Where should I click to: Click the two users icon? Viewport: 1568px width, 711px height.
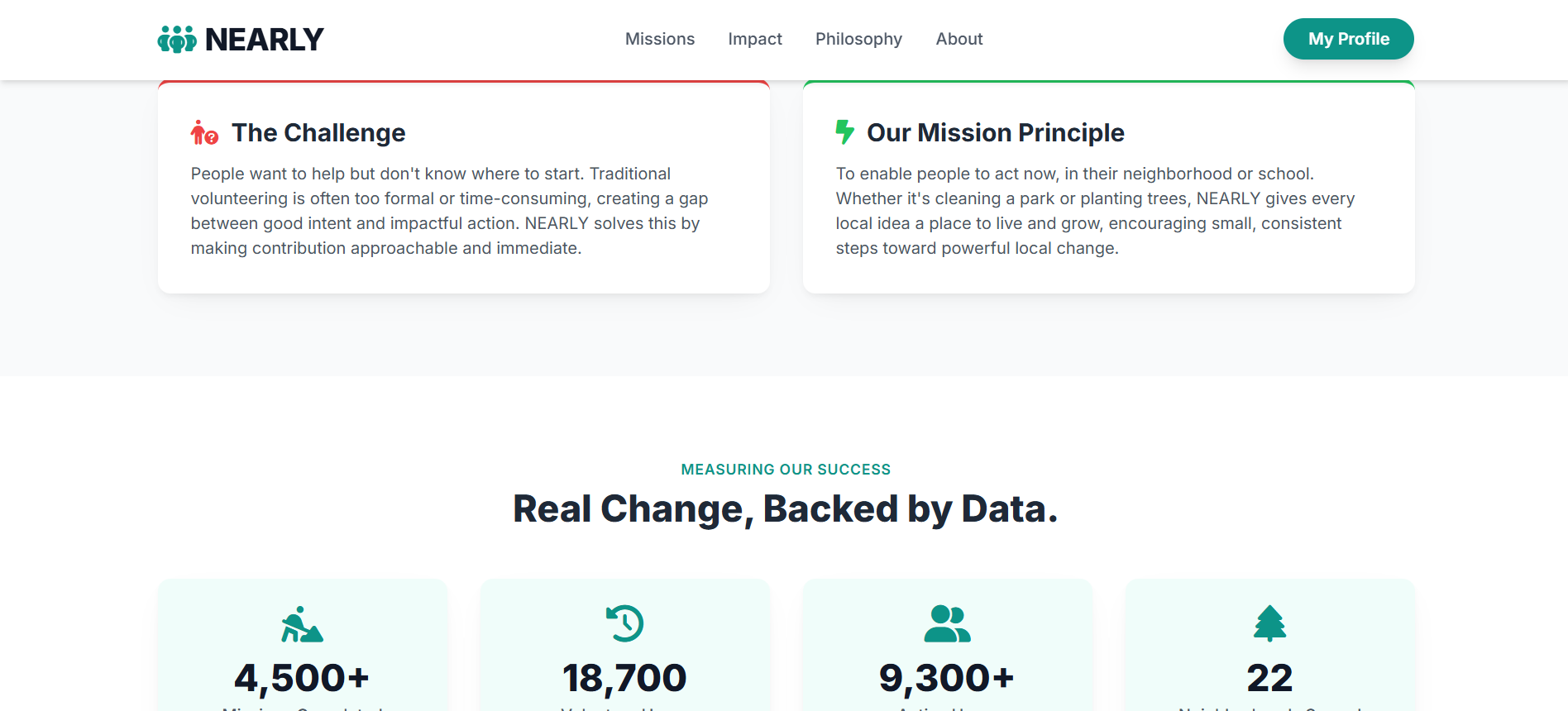coord(947,624)
